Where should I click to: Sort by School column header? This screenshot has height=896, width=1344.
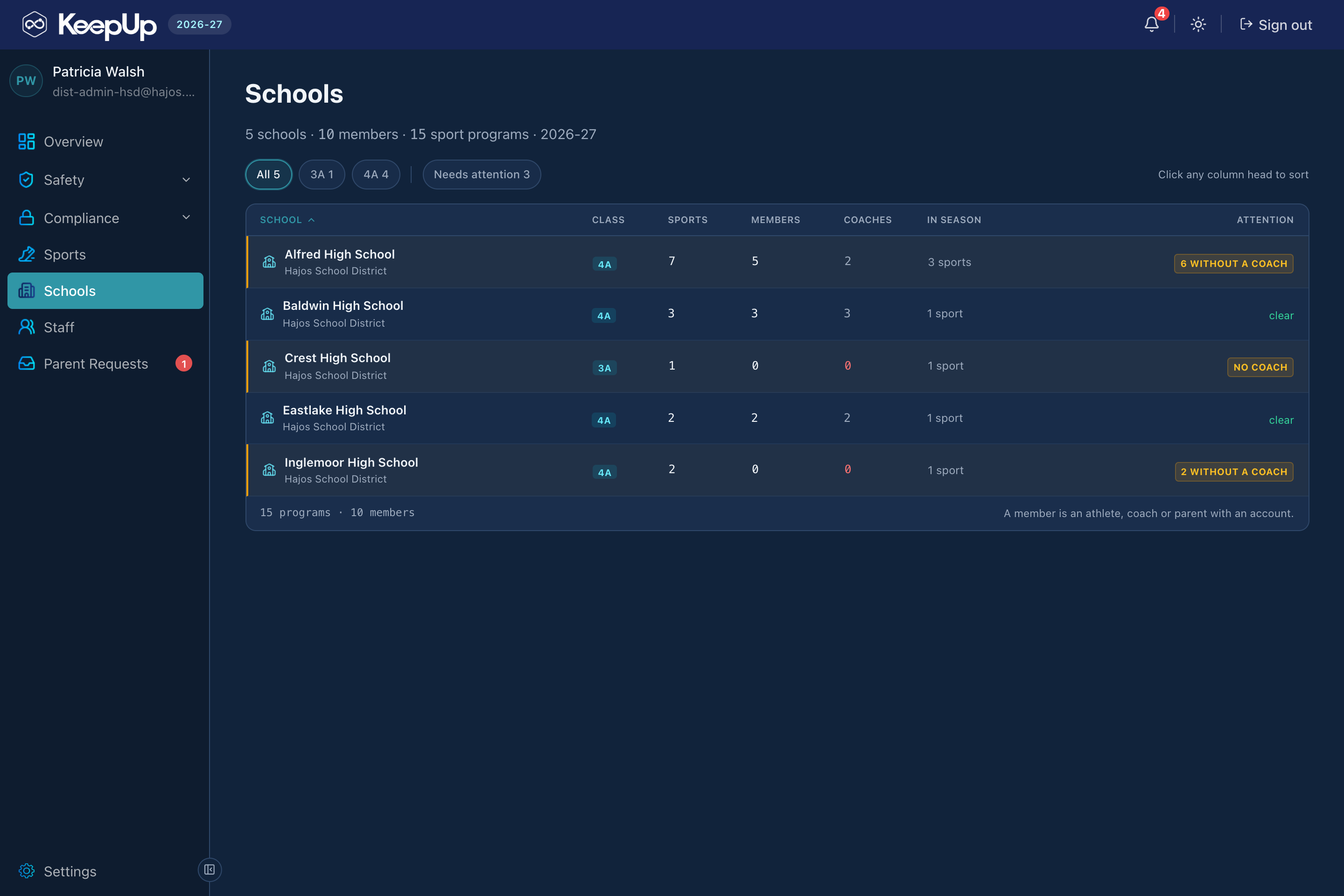pos(287,220)
